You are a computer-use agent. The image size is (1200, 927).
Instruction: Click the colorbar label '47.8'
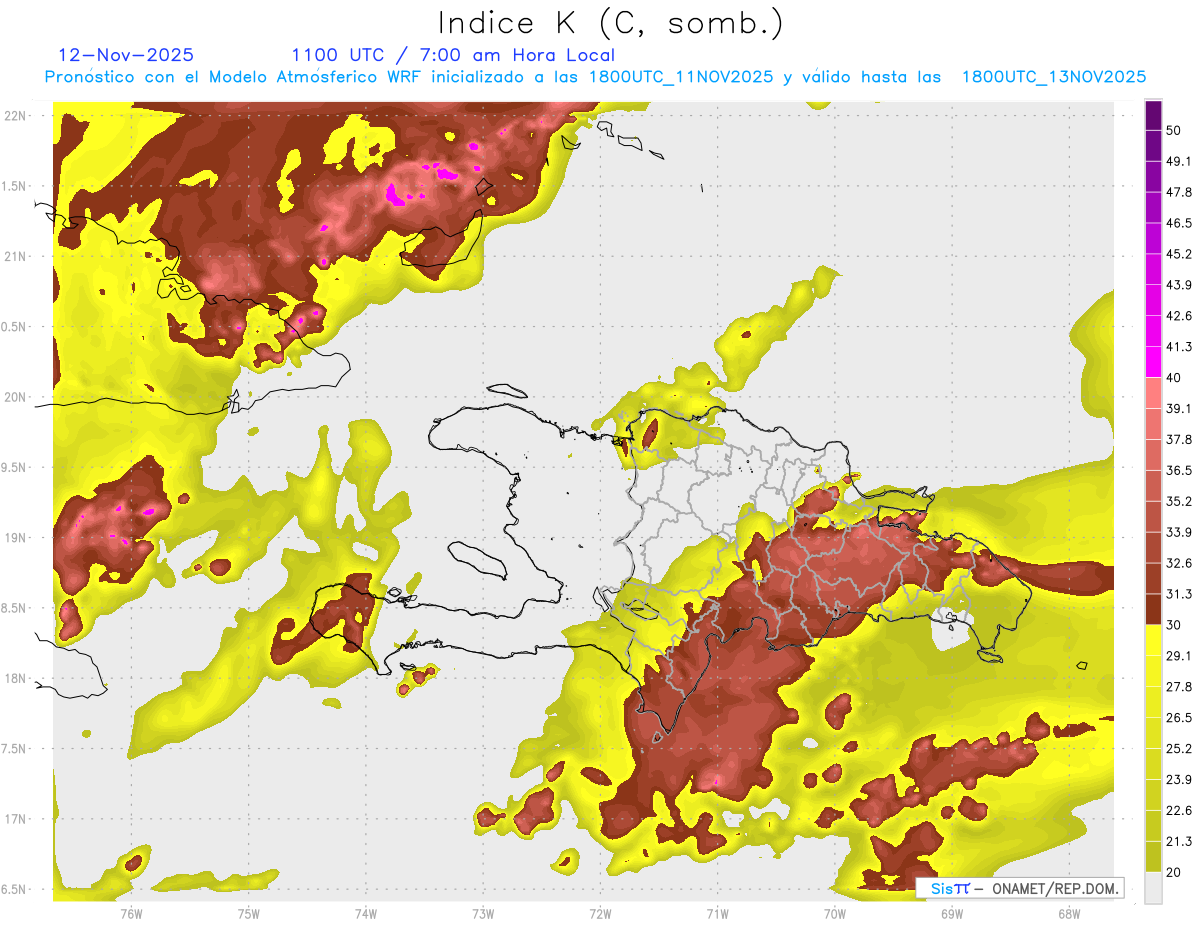[1179, 192]
